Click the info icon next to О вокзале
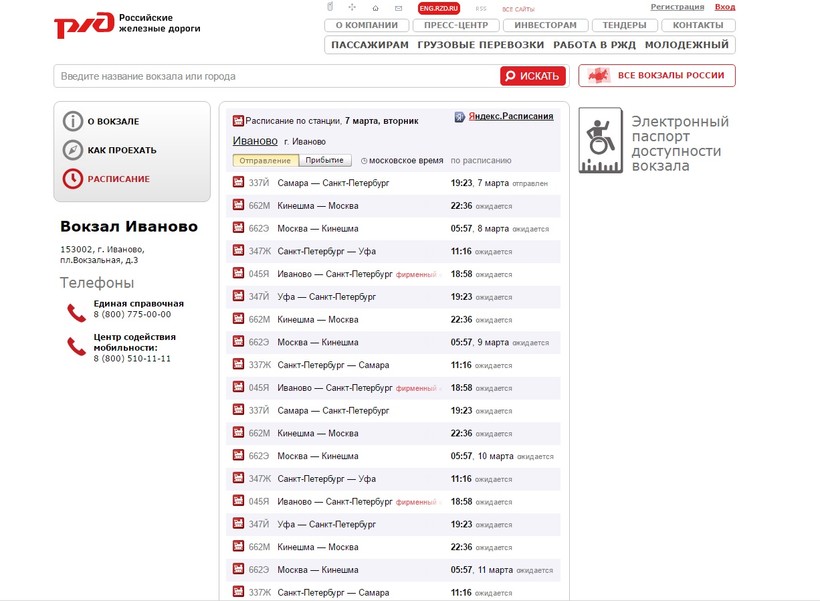 click(73, 121)
